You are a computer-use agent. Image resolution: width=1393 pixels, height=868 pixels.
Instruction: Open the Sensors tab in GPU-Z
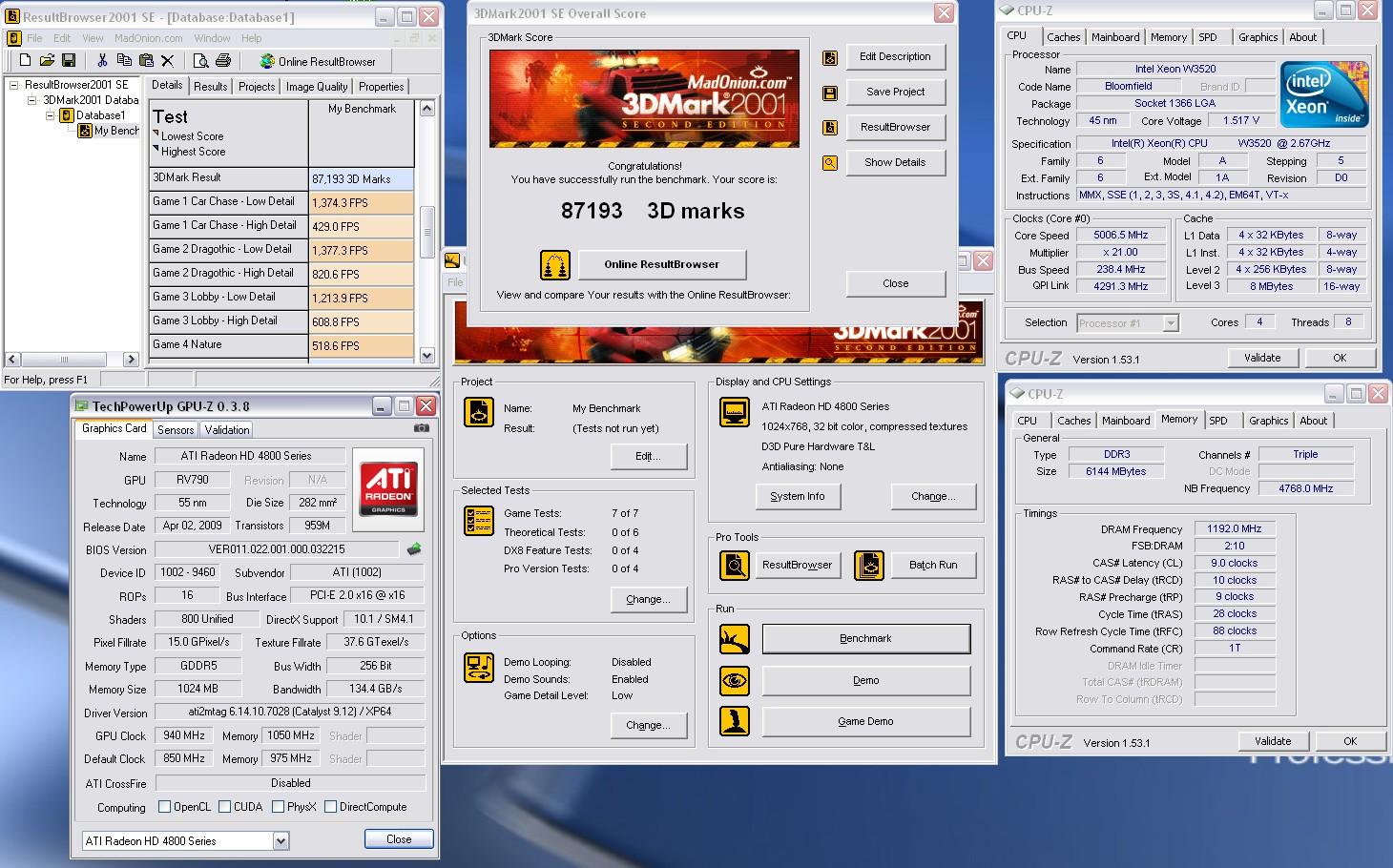click(x=176, y=430)
